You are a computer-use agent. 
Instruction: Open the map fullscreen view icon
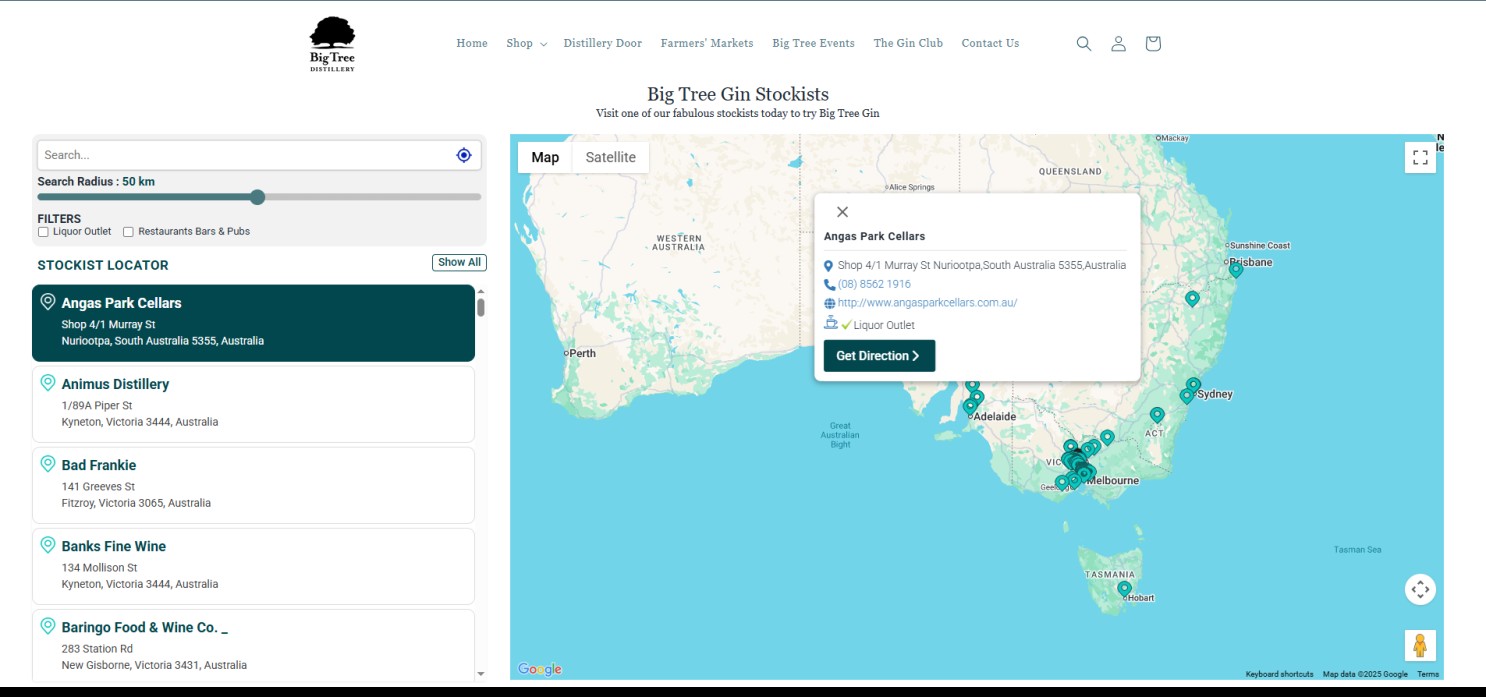1420,157
